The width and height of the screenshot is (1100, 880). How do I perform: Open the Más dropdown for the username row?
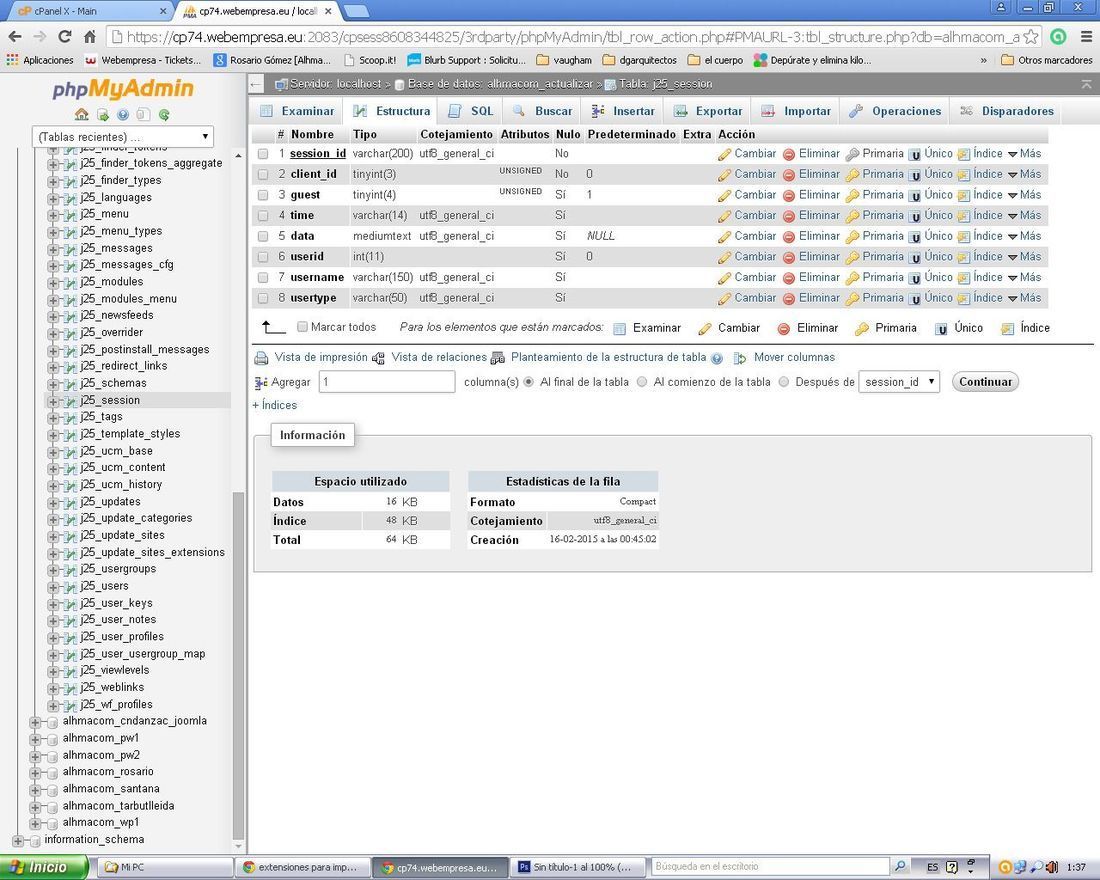tap(1025, 277)
